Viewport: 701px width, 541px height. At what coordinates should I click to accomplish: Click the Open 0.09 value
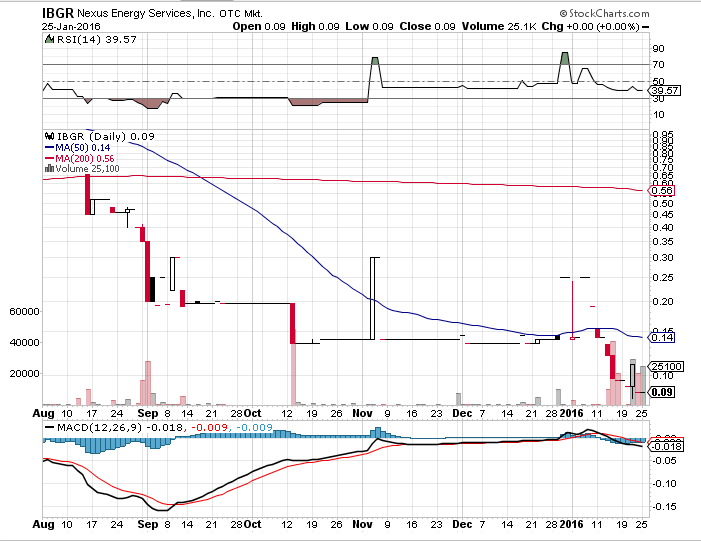click(x=259, y=26)
